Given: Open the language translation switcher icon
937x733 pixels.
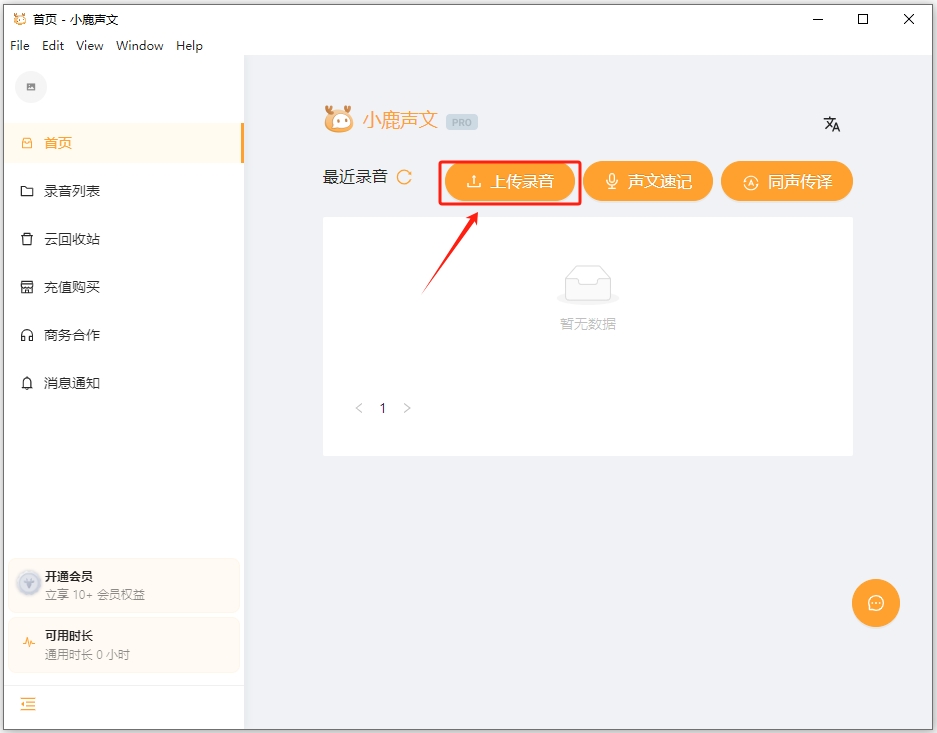Looking at the screenshot, I should [x=831, y=124].
